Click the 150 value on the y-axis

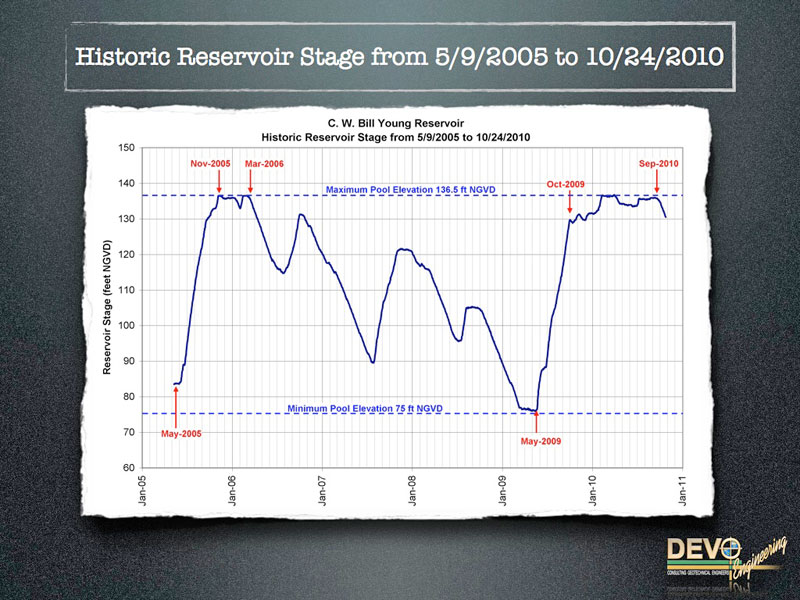(126, 148)
